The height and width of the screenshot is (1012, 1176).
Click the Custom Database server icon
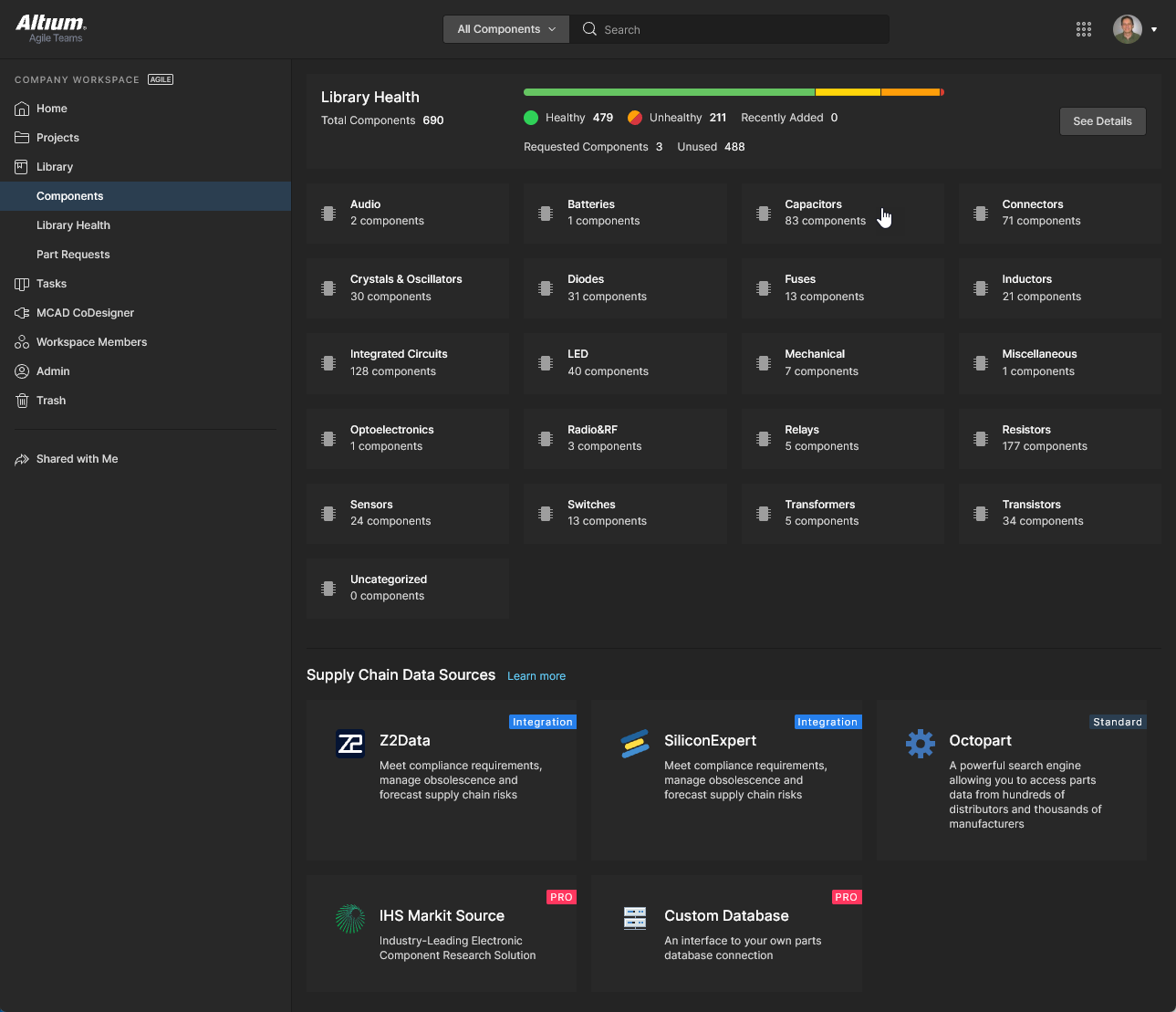[x=635, y=918]
